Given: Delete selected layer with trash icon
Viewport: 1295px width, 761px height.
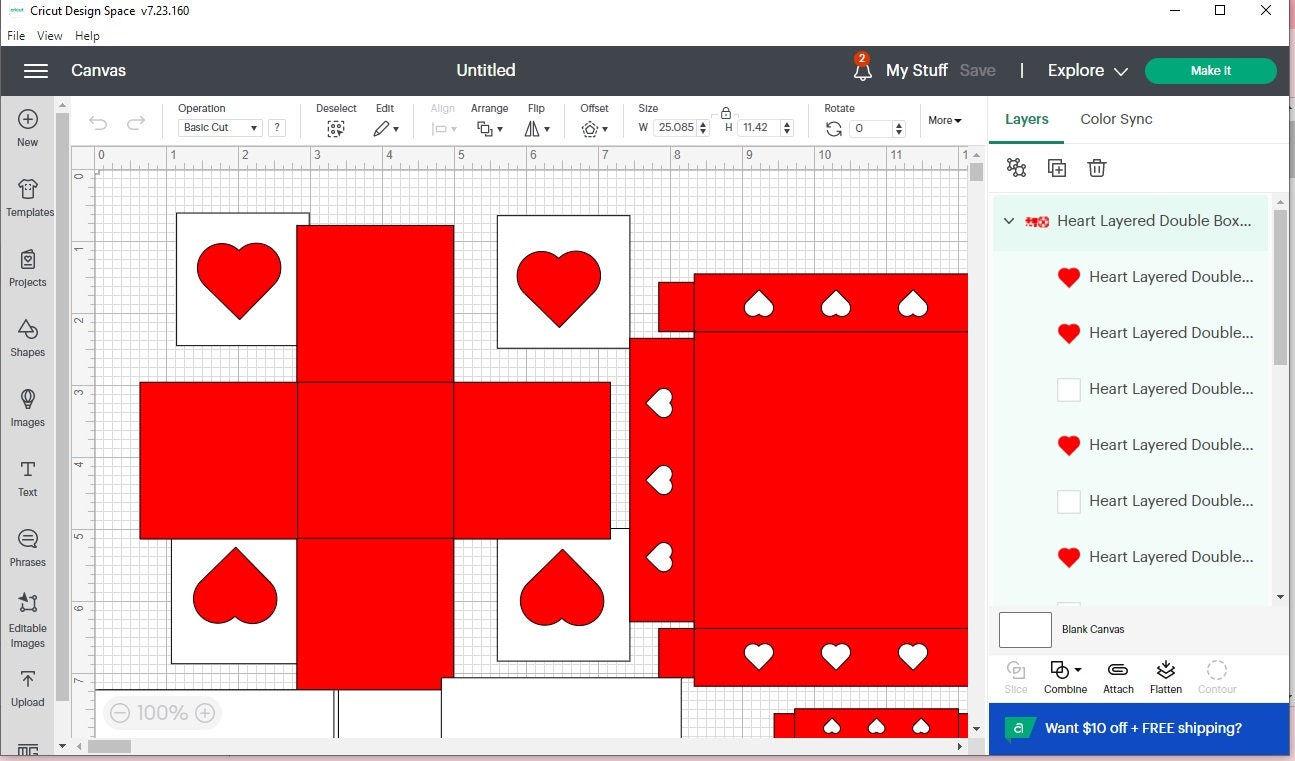Looking at the screenshot, I should 1097,168.
